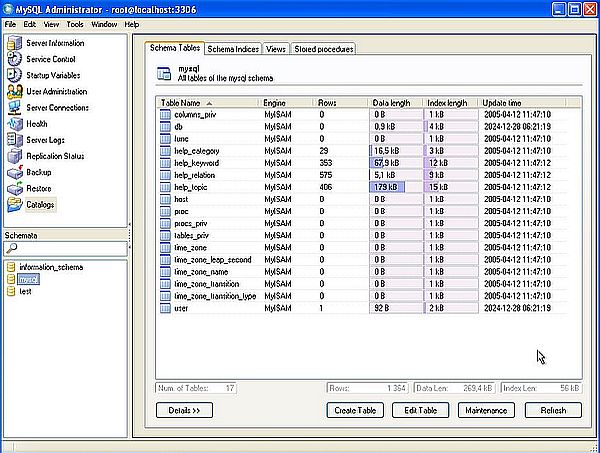This screenshot has height=453, width=600.
Task: Open the Tools menu
Action: point(75,24)
